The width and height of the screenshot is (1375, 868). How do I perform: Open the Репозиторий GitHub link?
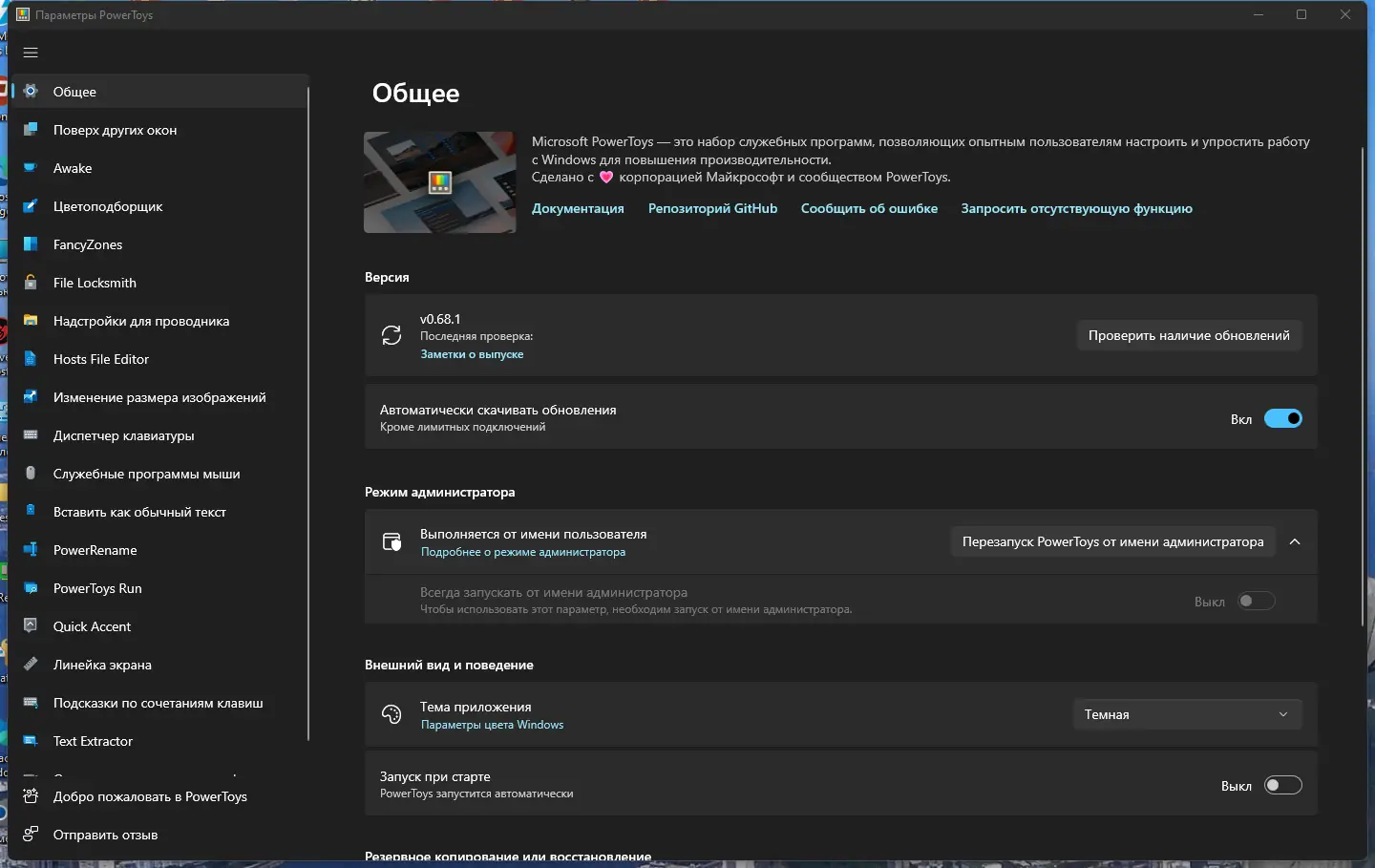pyautogui.click(x=712, y=208)
